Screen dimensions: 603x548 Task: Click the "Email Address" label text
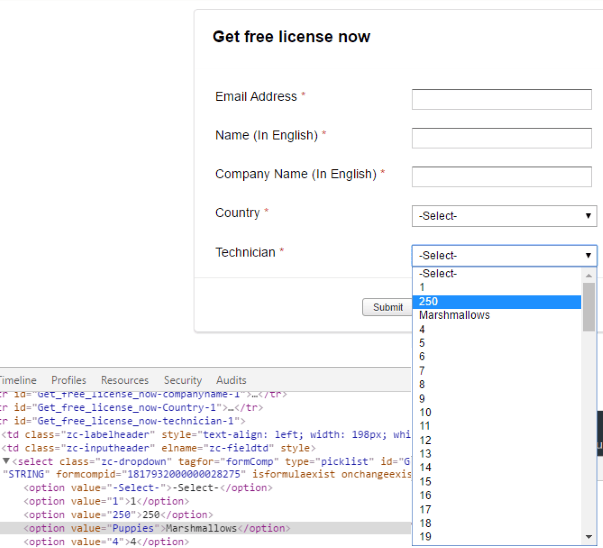pos(256,97)
